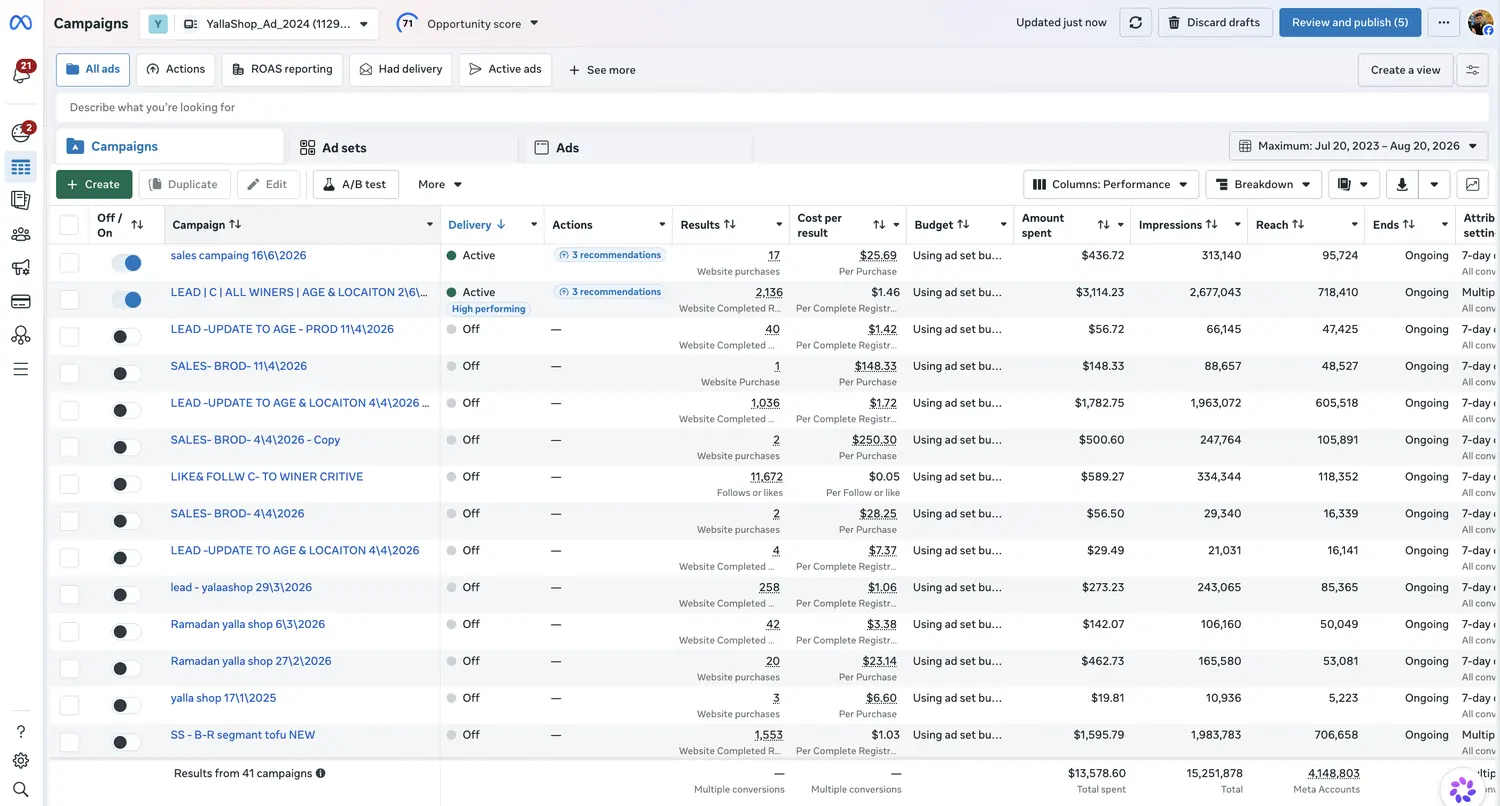Check the LIKE& FOLLW C- TO WINER CRITIVE row

(69, 484)
